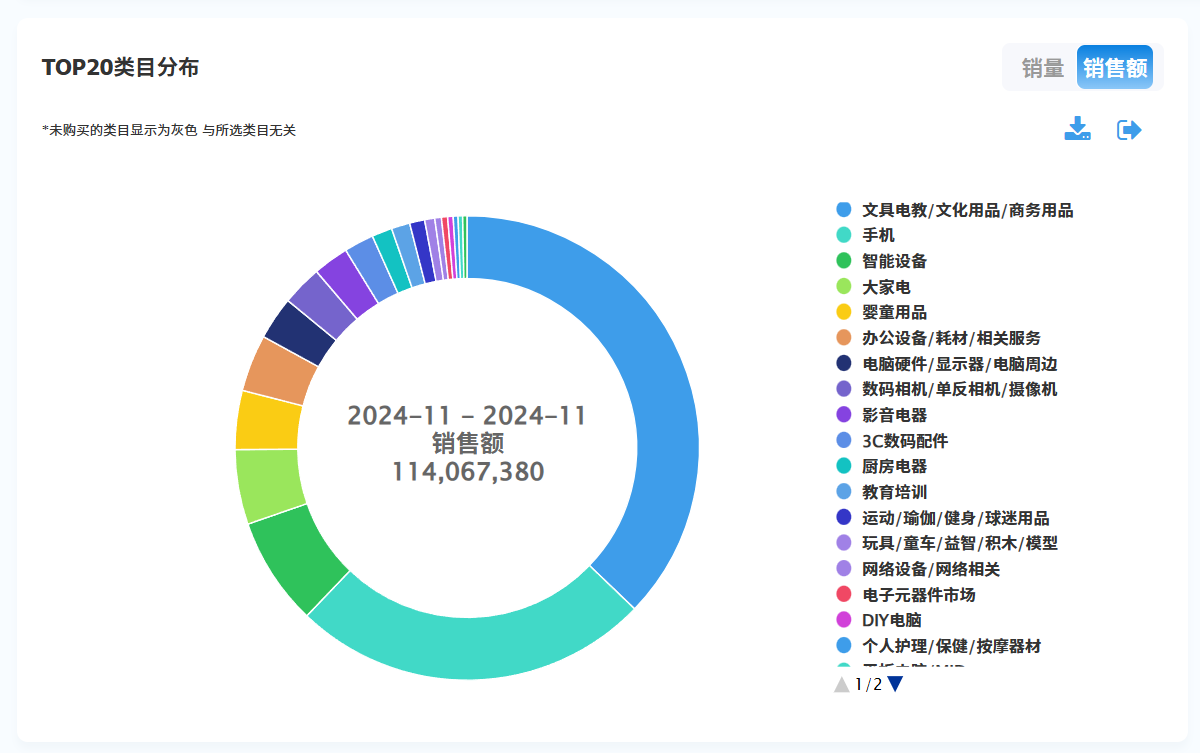The height and width of the screenshot is (753, 1200).
Task: Click 运动/瑜伽/健身/球迷用品 legend label
Action: click(956, 518)
